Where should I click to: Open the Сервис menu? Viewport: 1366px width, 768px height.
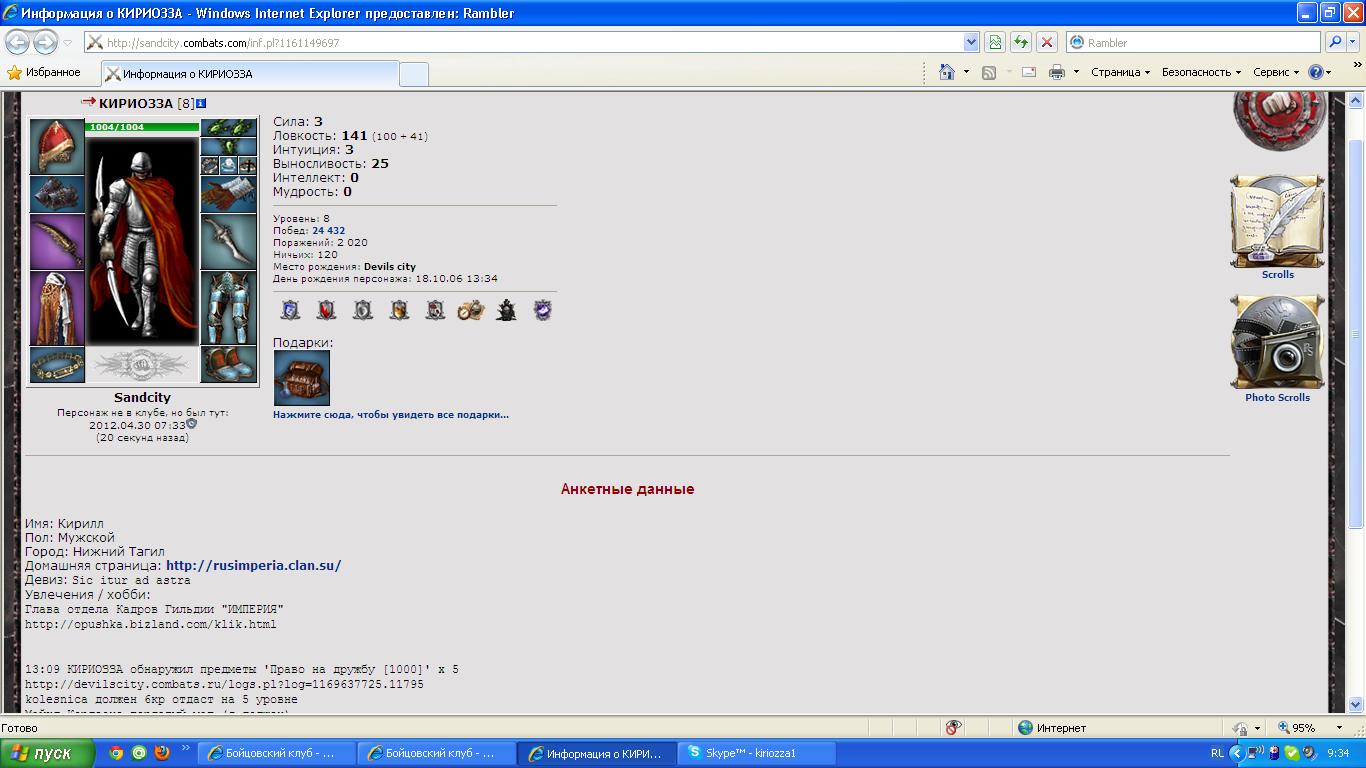(1276, 72)
